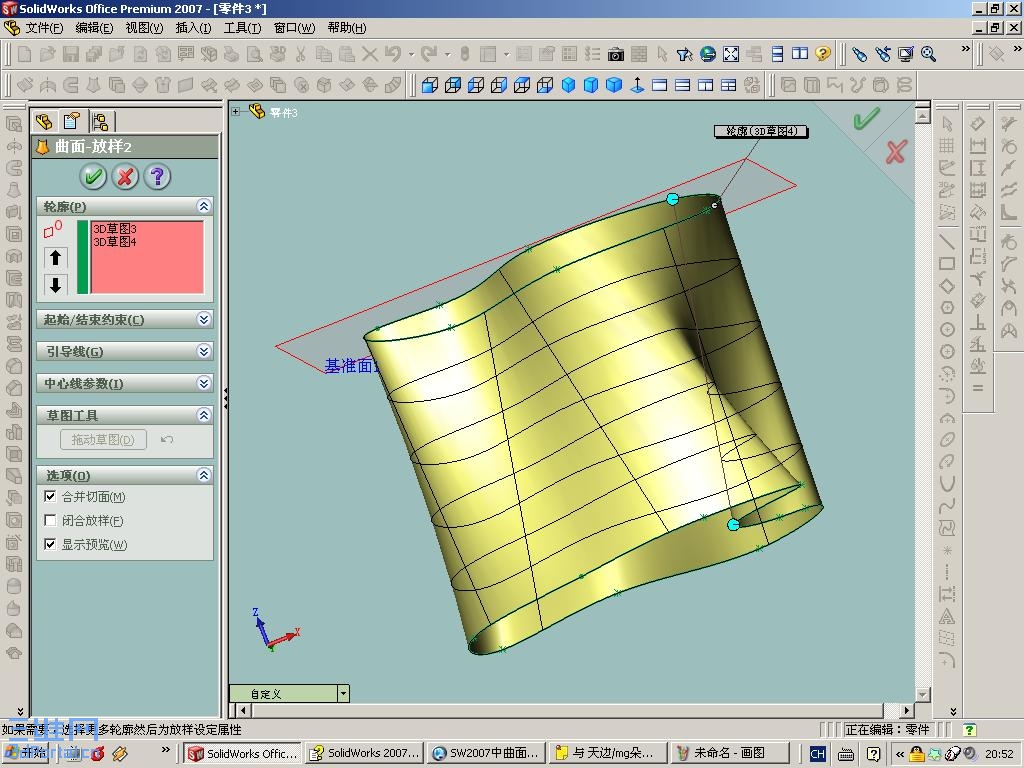Select the Line sketch tool

point(947,242)
